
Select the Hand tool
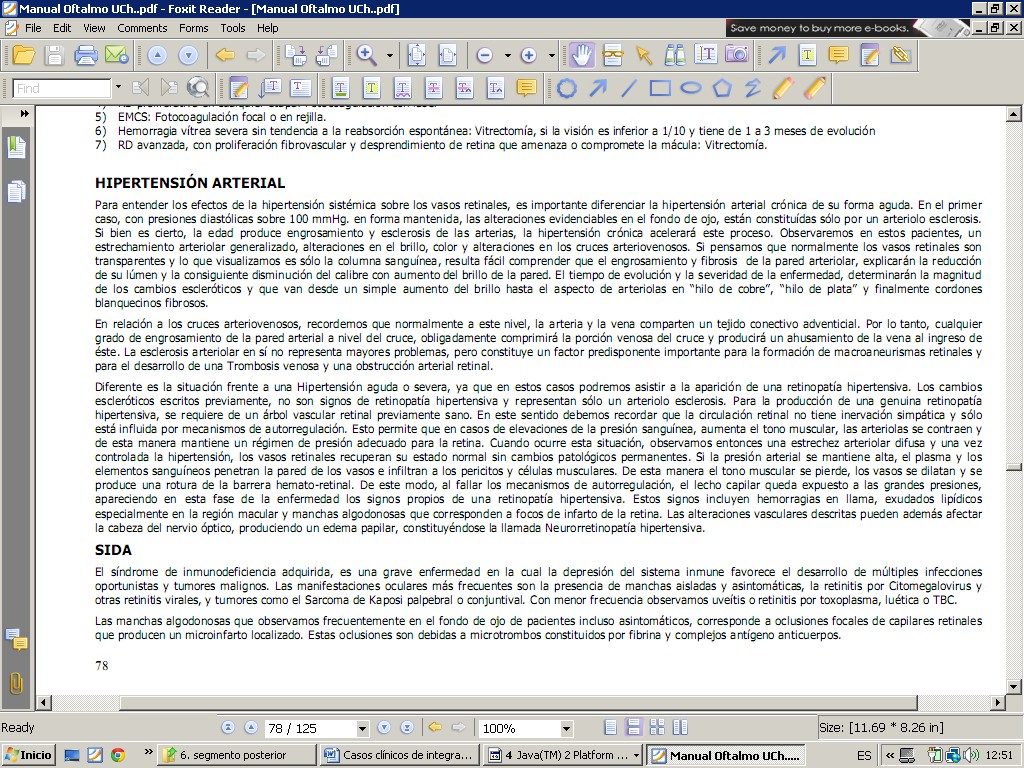[581, 55]
